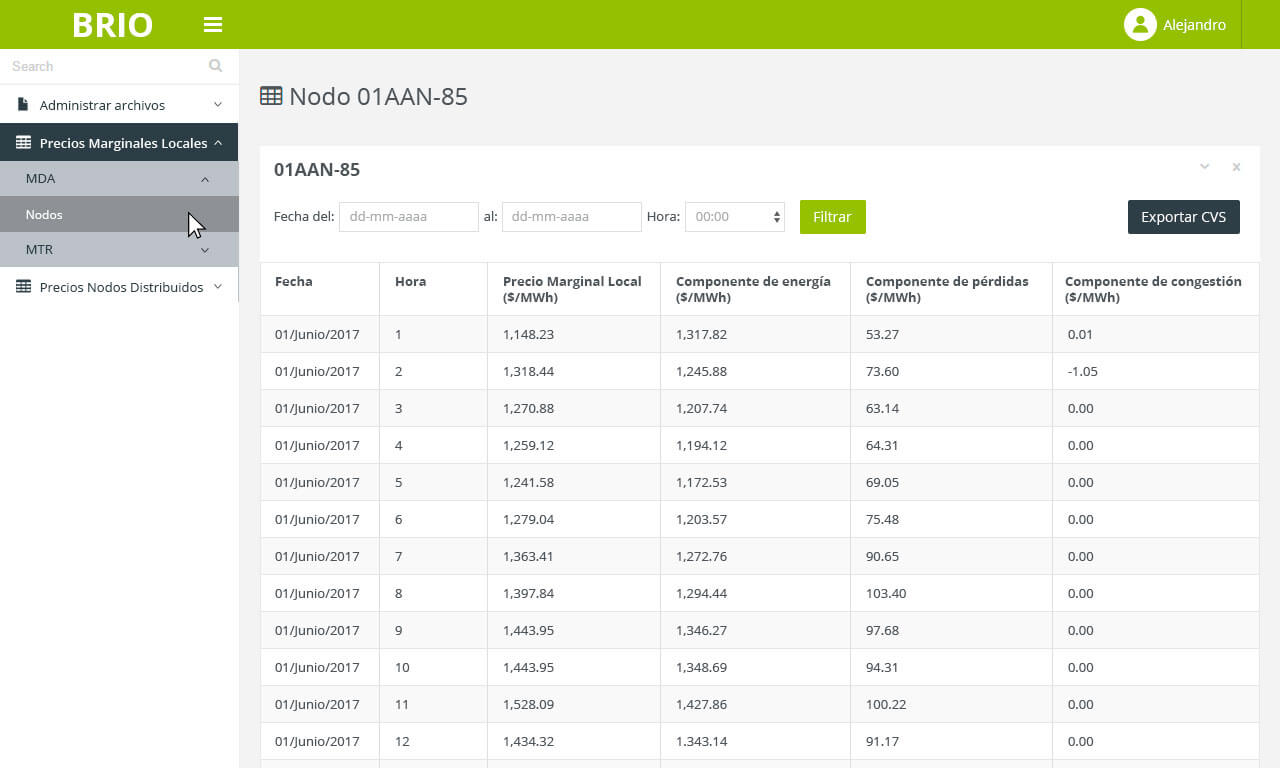Close the 01AAN-85 panel

(x=1236, y=167)
